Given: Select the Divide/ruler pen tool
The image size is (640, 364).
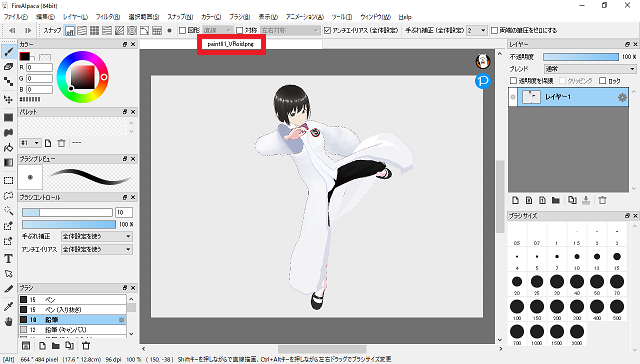Looking at the screenshot, I should [x=8, y=289].
